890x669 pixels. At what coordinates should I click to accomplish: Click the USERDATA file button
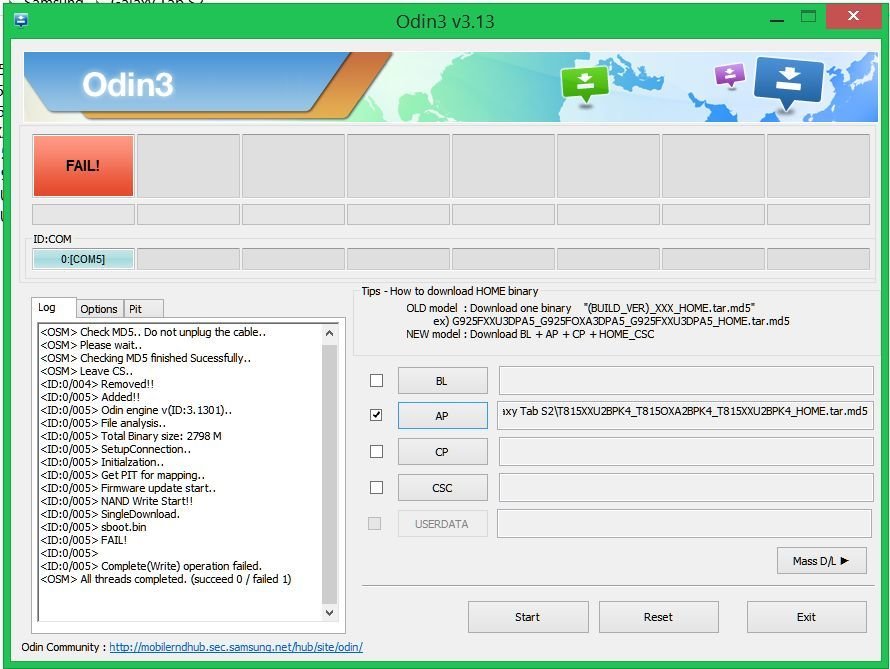[x=442, y=524]
